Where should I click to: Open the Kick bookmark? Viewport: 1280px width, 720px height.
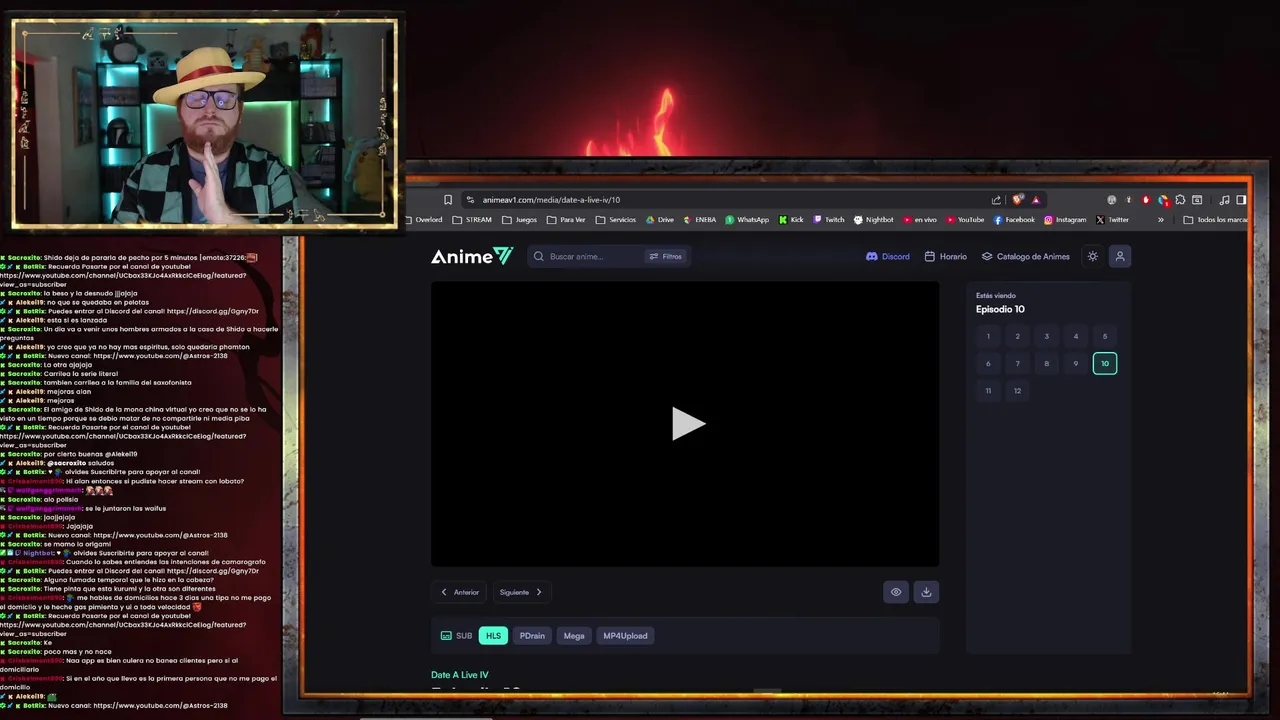[791, 220]
